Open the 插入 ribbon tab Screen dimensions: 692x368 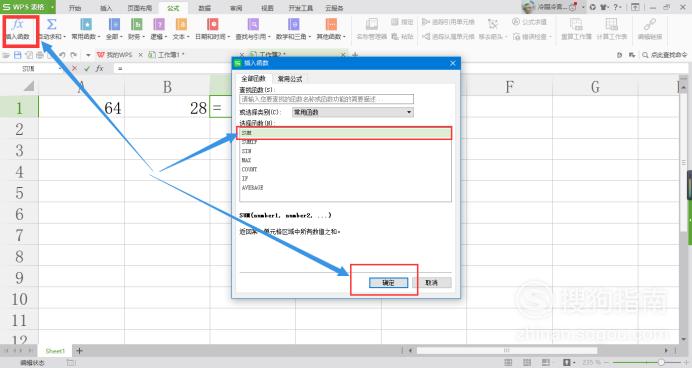pos(106,8)
